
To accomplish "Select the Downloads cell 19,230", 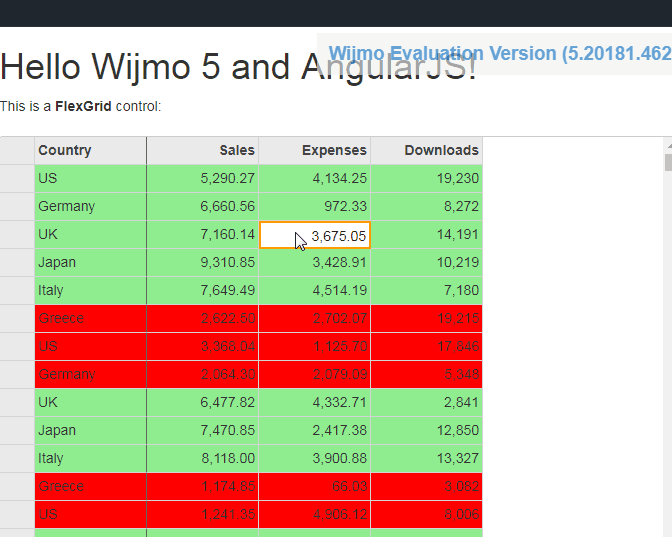I will [427, 179].
